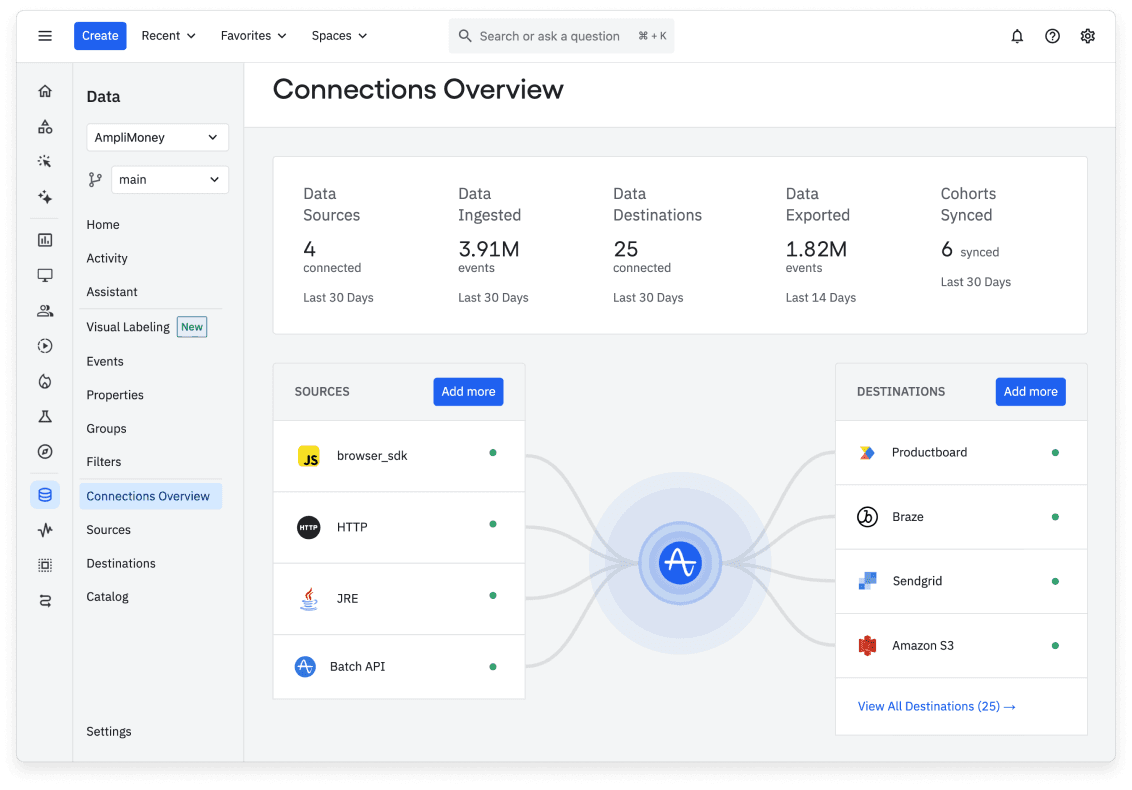The height and width of the screenshot is (790, 1132).
Task: Open the AI sparkle assistant icon
Action: pos(45,196)
